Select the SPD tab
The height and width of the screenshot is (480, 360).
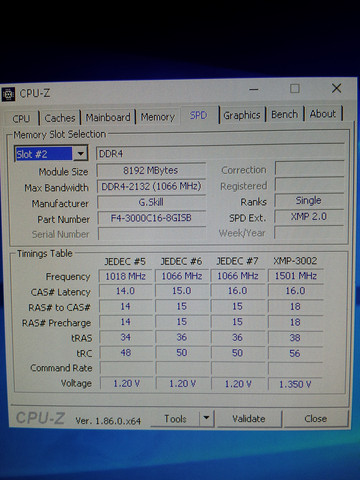(x=199, y=115)
